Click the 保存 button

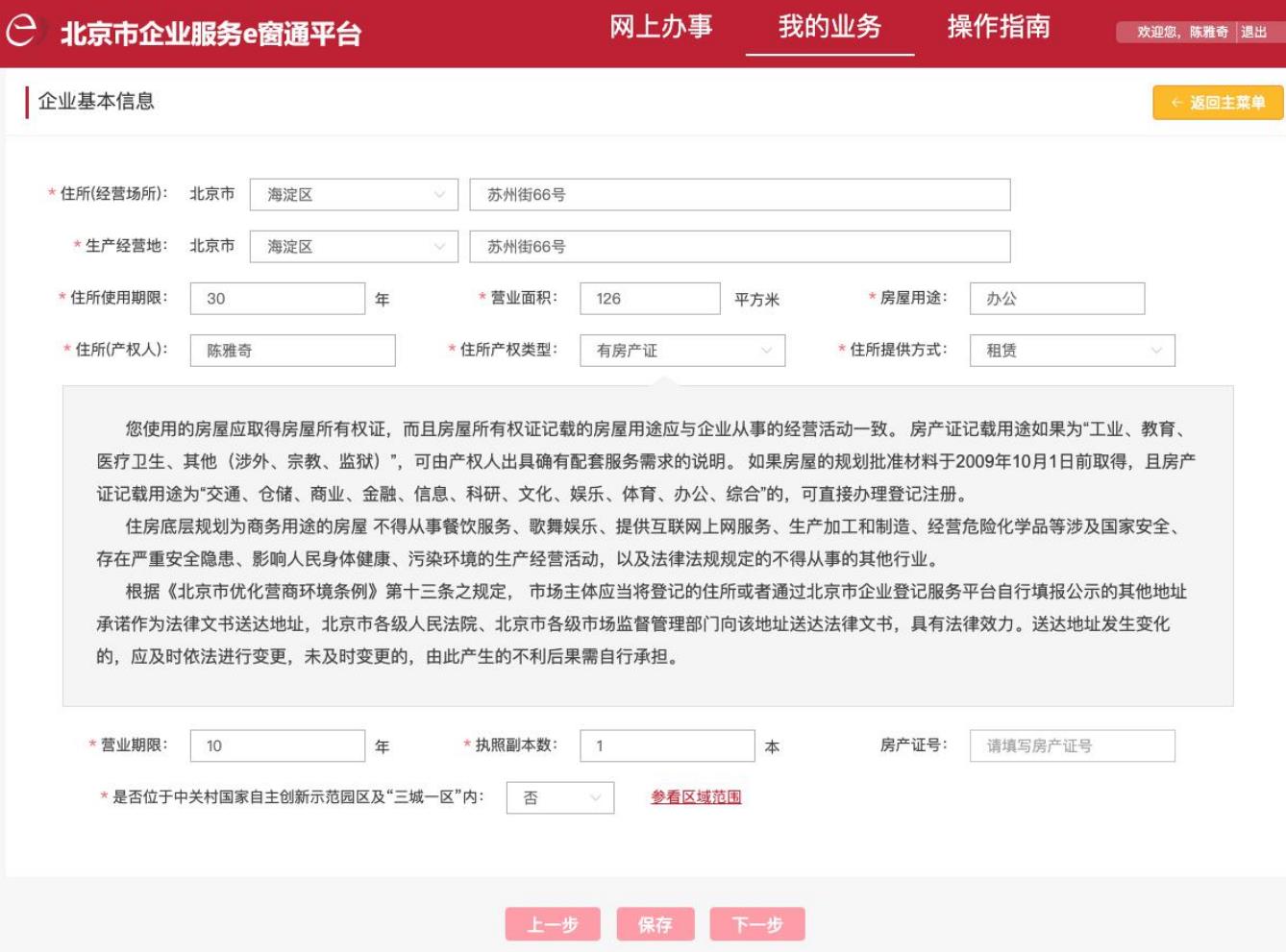(x=655, y=925)
